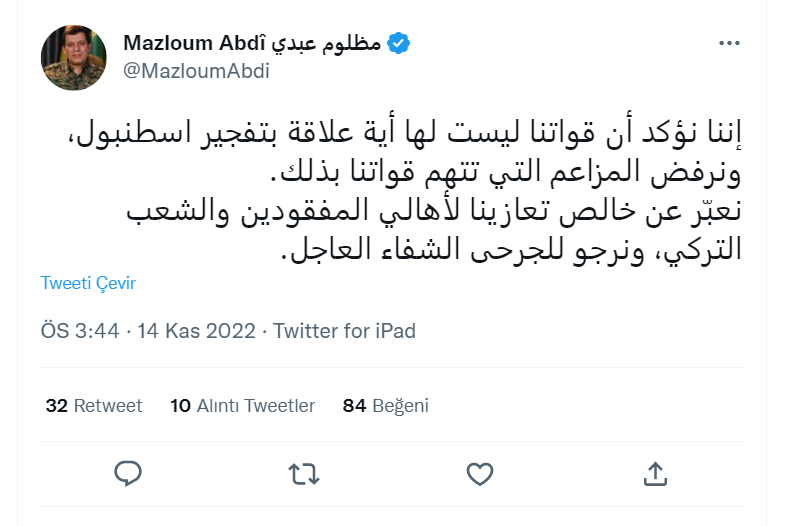Viewport: 793px width, 526px height.
Task: Like the tweet with the heart icon
Action: point(480,472)
